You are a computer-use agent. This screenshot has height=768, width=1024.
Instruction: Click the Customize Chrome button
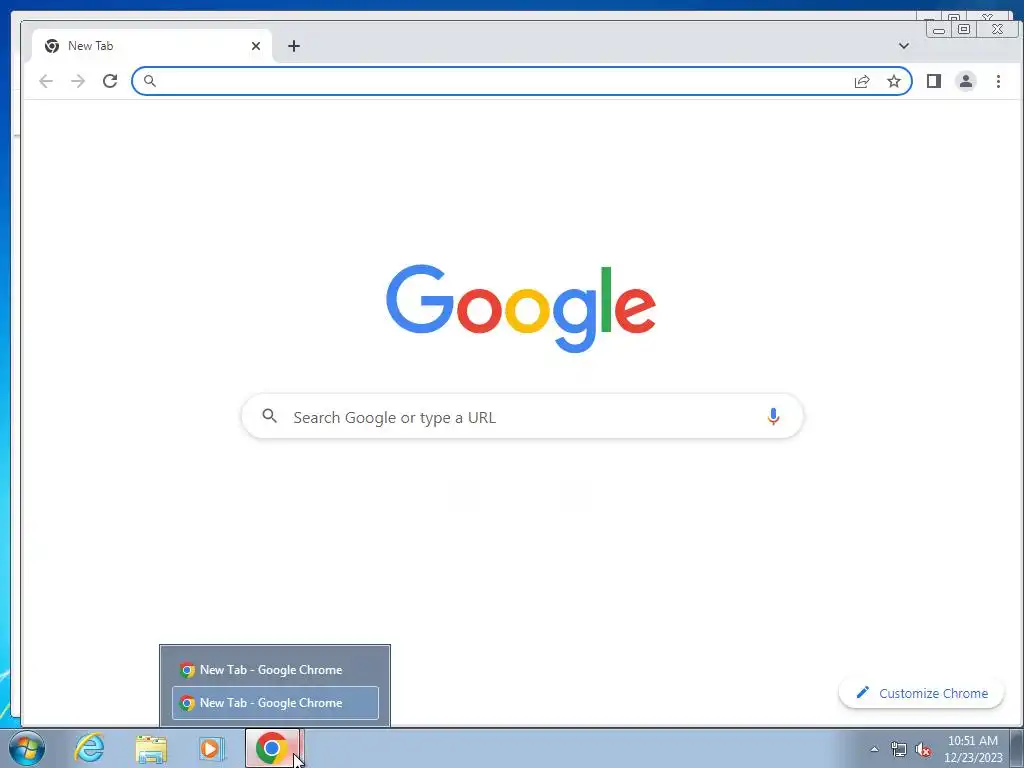coord(921,693)
